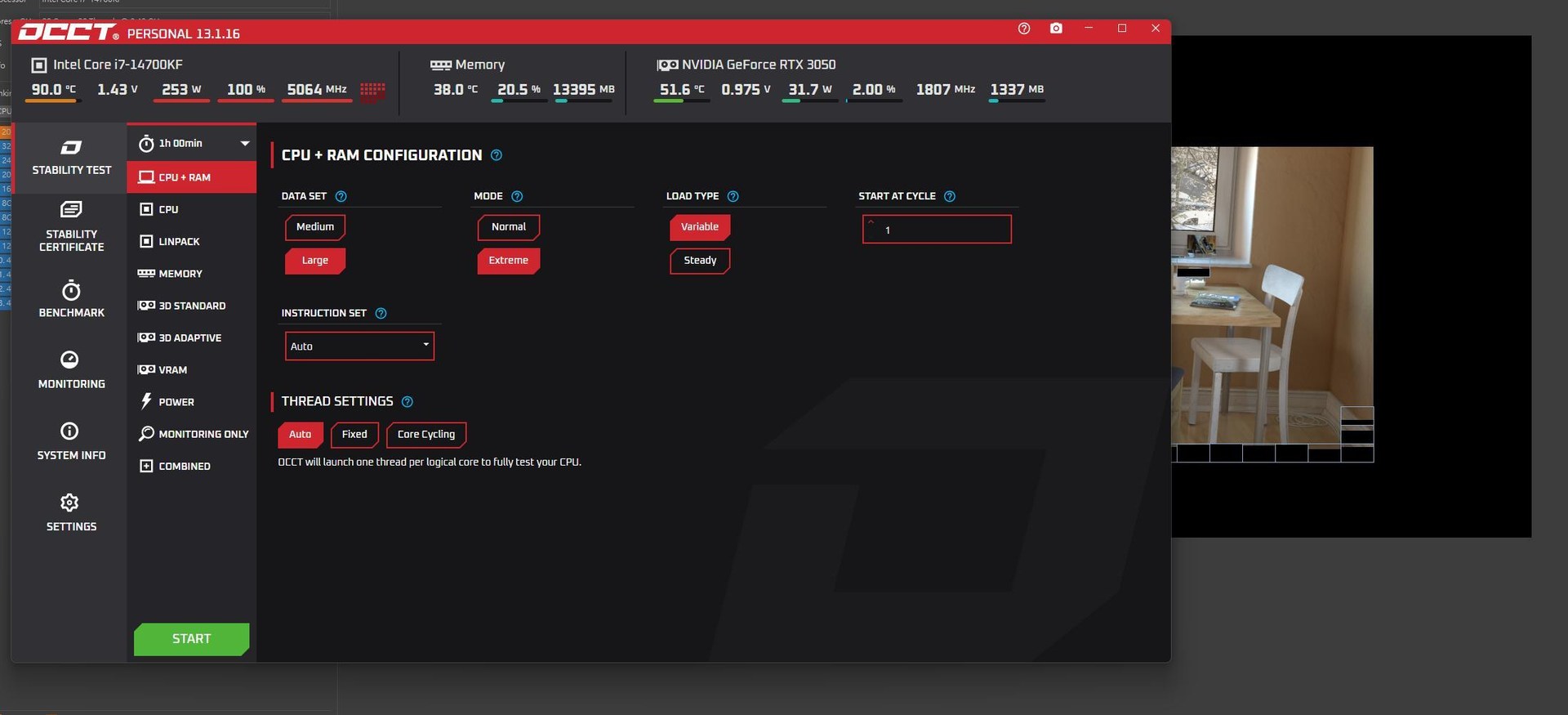
Task: Click the OCCT logo in title bar
Action: point(69,33)
